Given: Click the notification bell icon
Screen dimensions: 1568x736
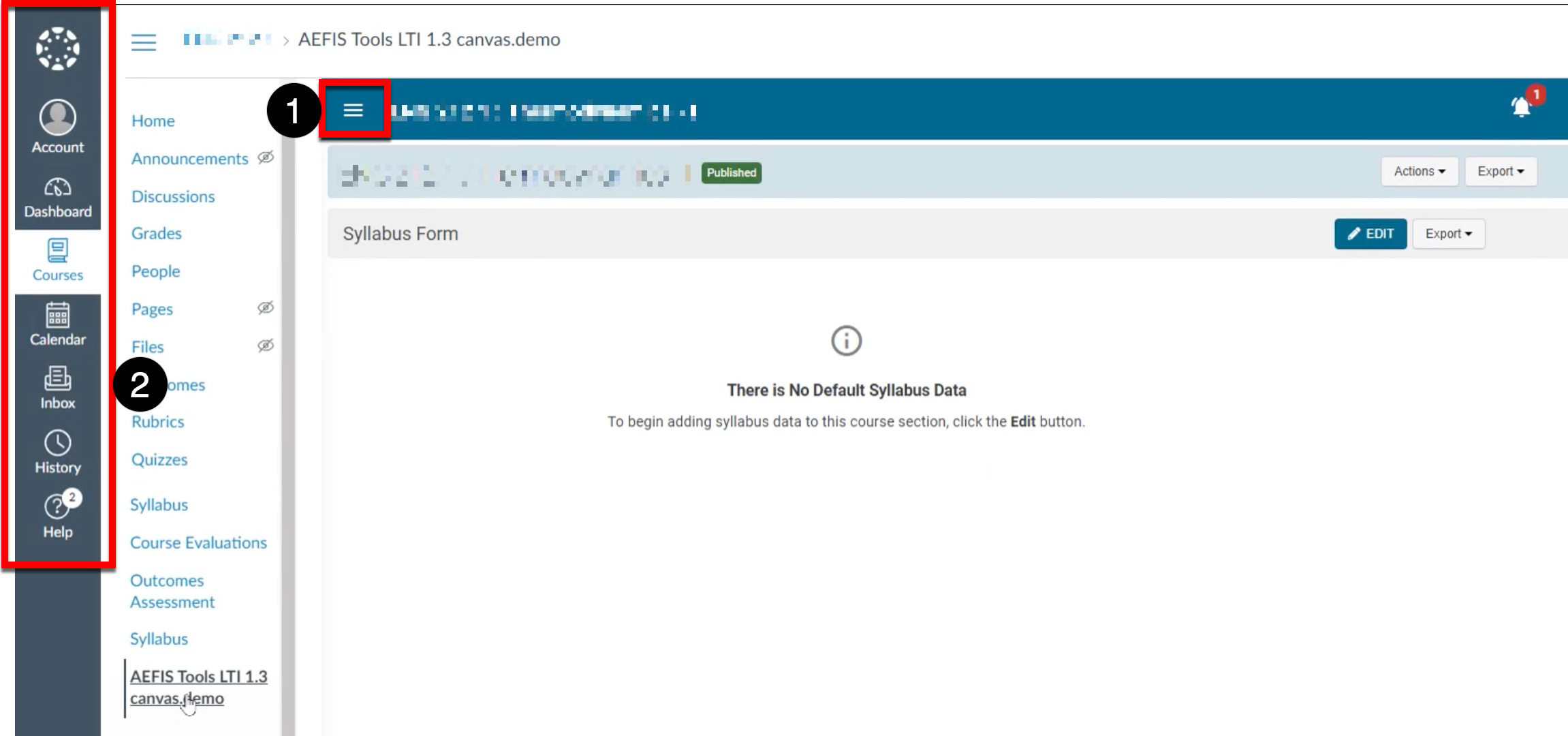Looking at the screenshot, I should tap(1521, 108).
